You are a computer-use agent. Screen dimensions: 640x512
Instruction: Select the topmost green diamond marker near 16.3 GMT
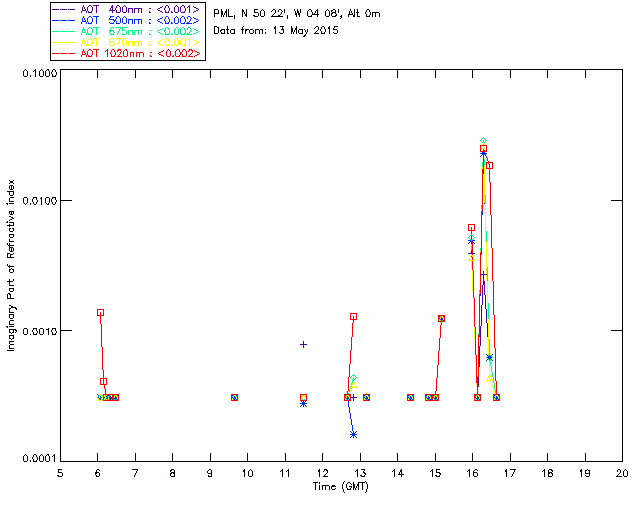pyautogui.click(x=483, y=141)
